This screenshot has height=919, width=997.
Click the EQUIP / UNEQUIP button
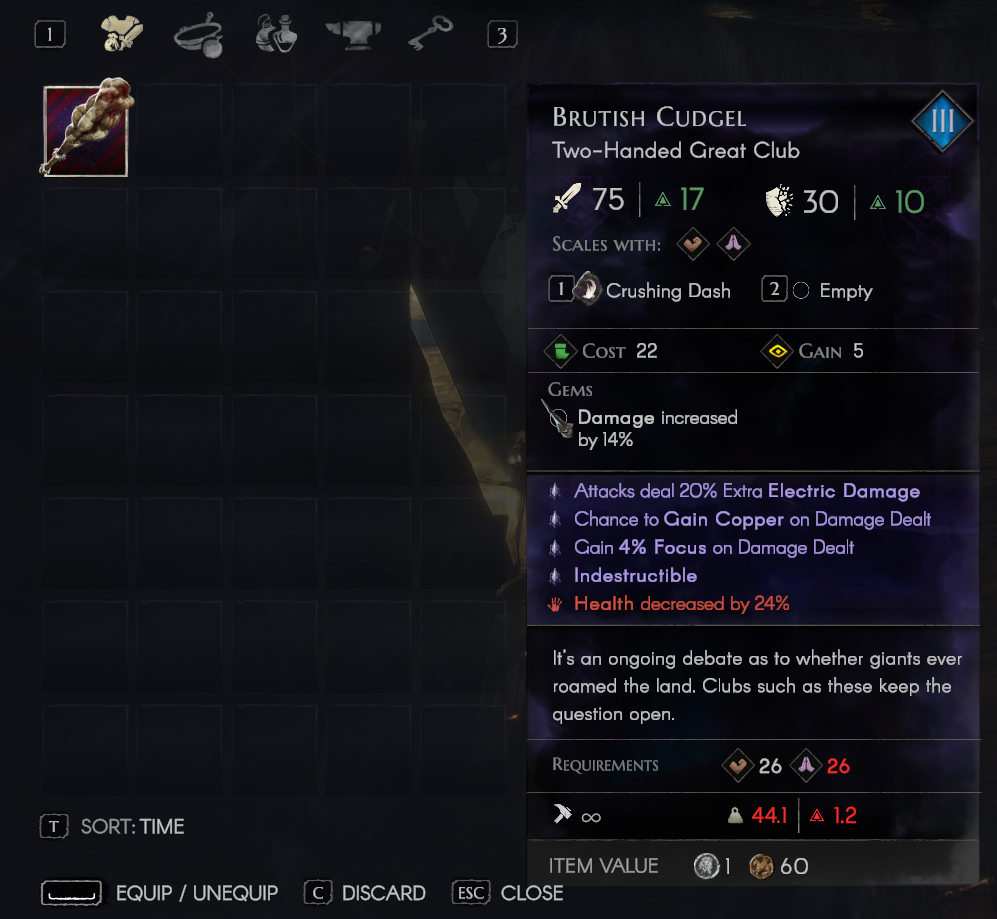160,893
